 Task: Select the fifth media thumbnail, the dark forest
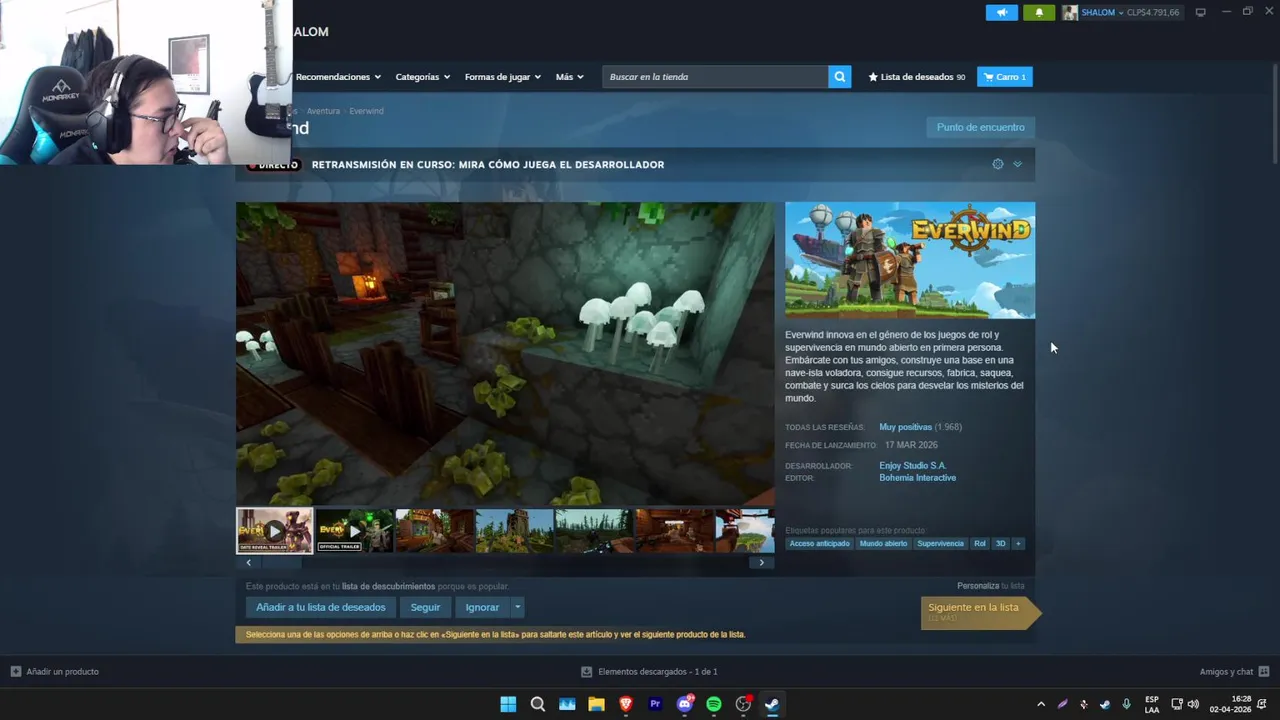point(594,531)
